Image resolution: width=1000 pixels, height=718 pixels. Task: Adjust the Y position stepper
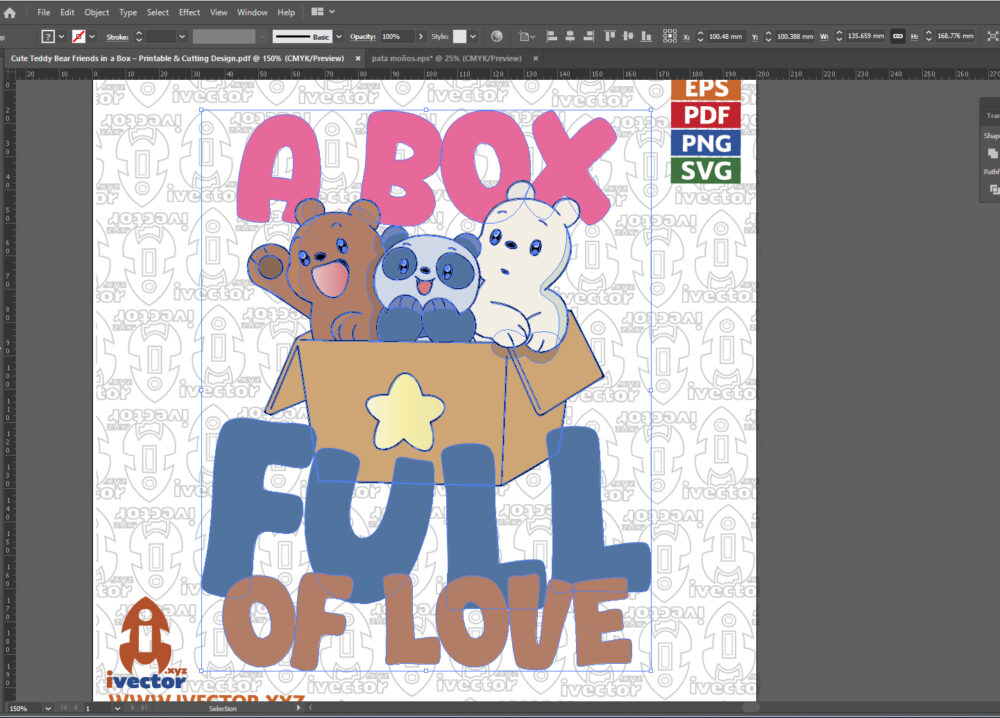[x=768, y=37]
